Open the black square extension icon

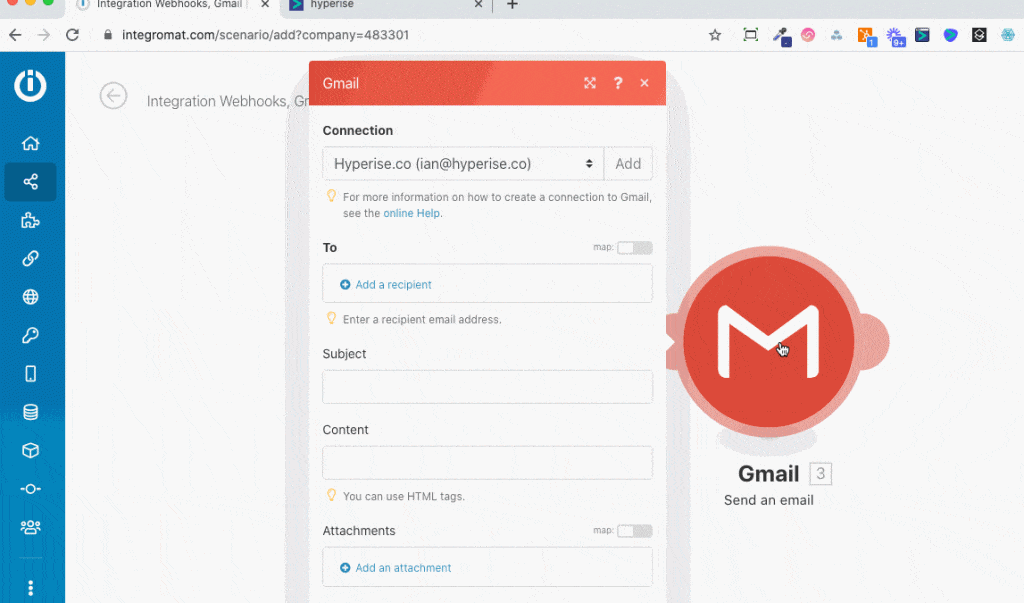979,35
